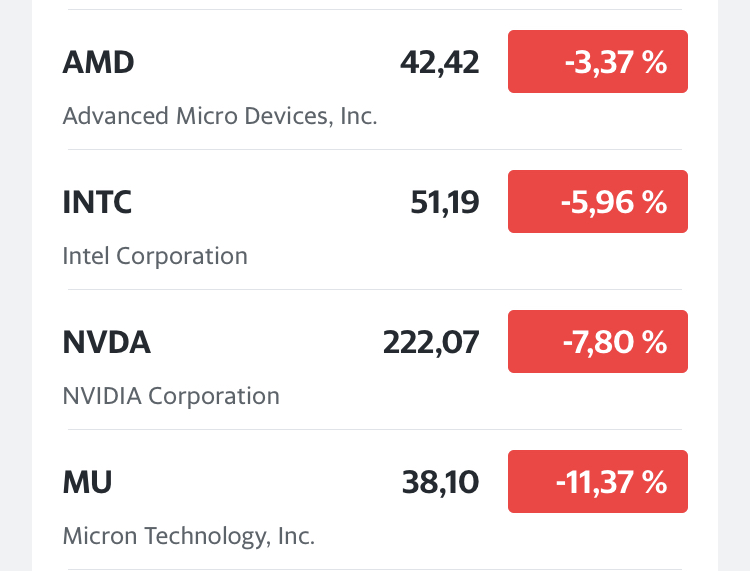Click the NVIDIA Corporation company name
750x571 pixels.
(x=171, y=396)
